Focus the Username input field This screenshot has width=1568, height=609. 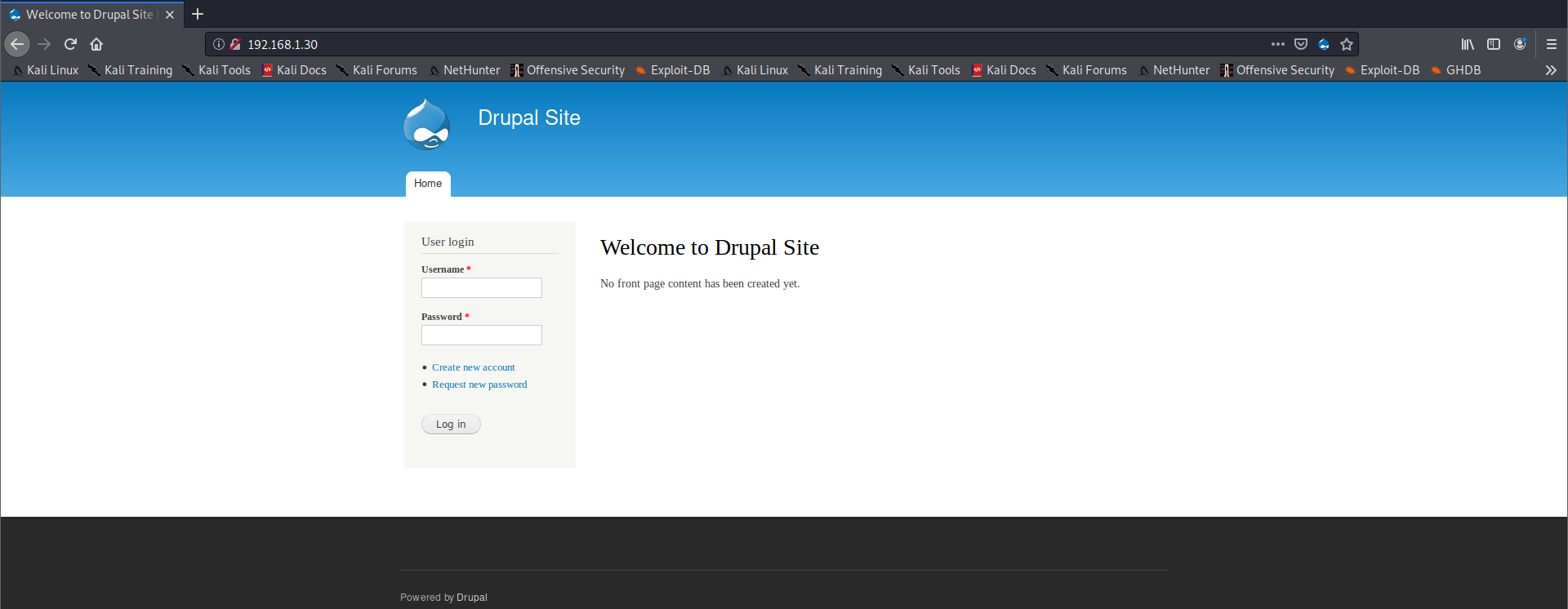482,287
